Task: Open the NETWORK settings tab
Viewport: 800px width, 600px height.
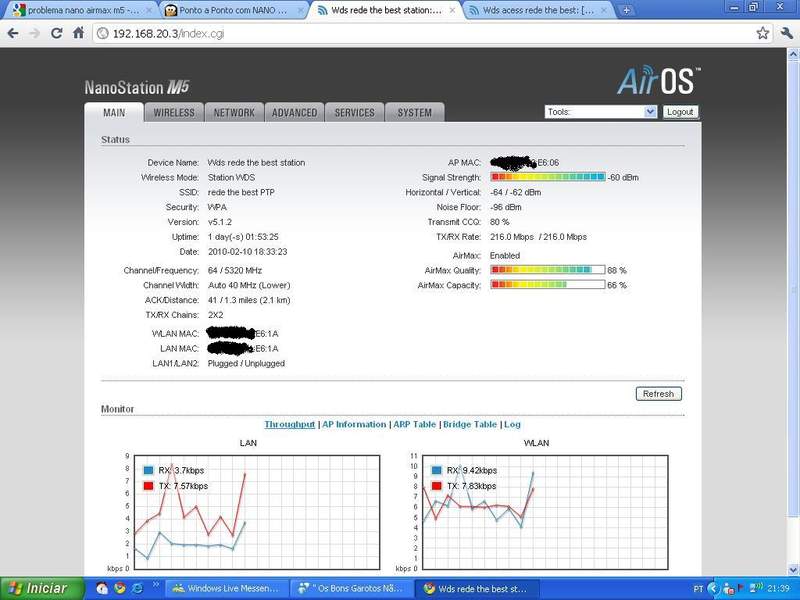Action: 234,112
